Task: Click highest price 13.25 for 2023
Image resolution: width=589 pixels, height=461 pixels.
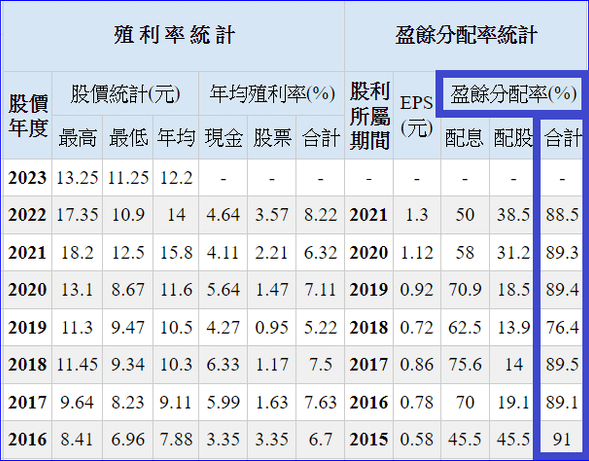Action: (77, 178)
